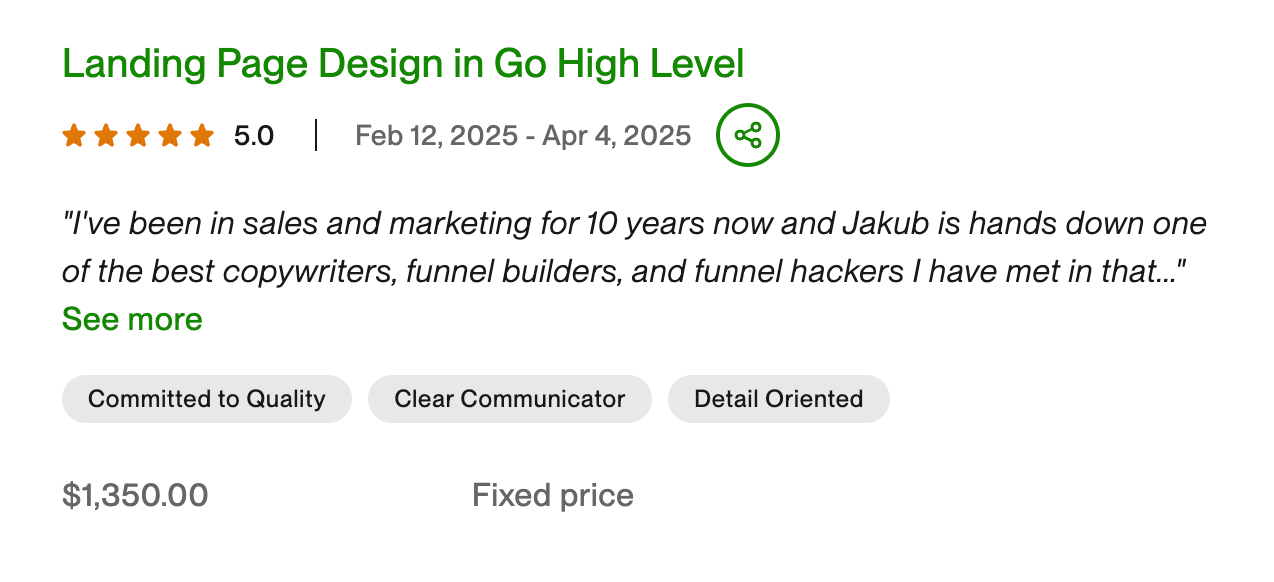Click the Fixed price label
Image resolution: width=1274 pixels, height=582 pixels.
click(x=552, y=495)
